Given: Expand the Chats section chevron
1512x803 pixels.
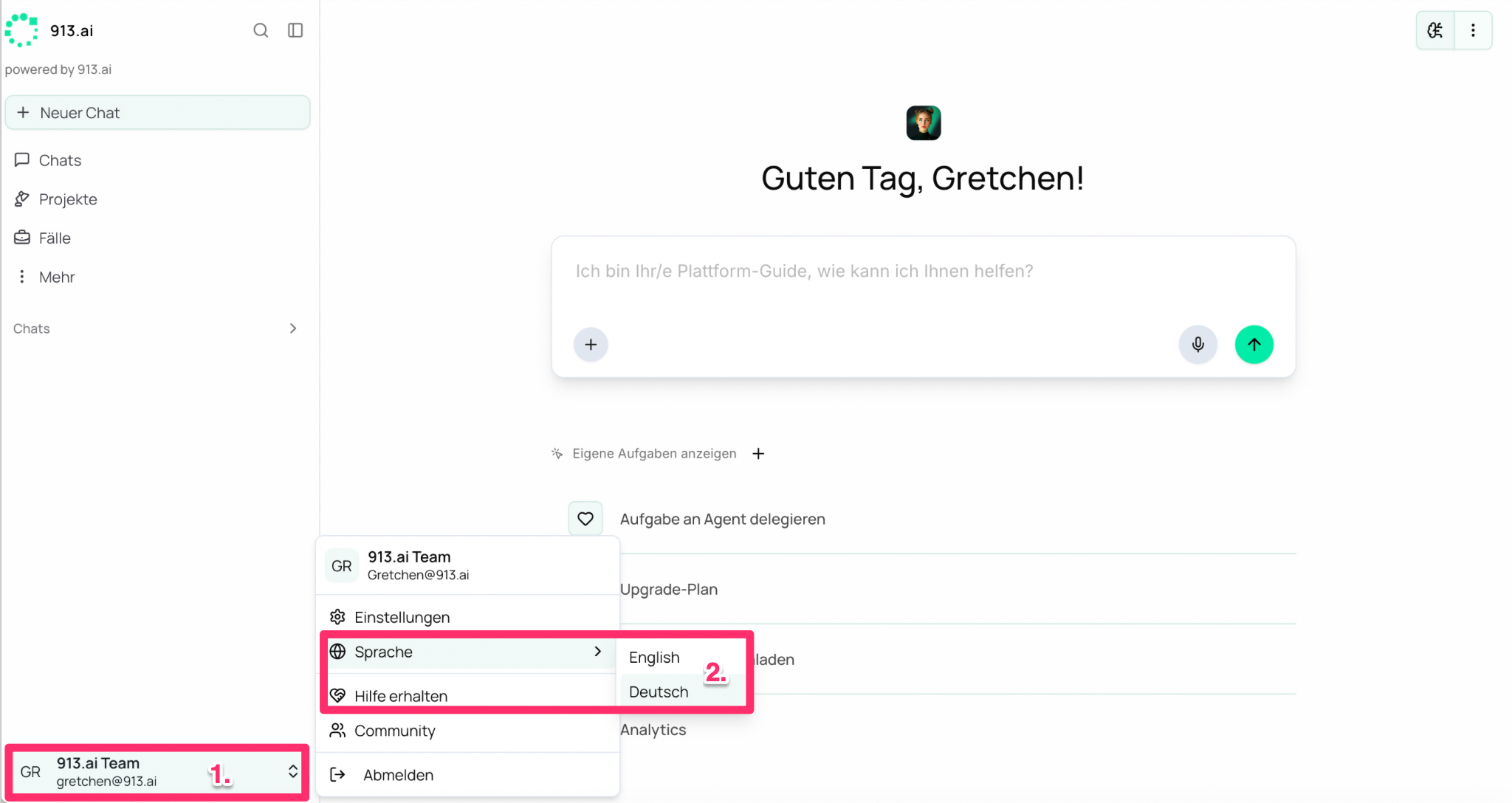Looking at the screenshot, I should pos(293,328).
